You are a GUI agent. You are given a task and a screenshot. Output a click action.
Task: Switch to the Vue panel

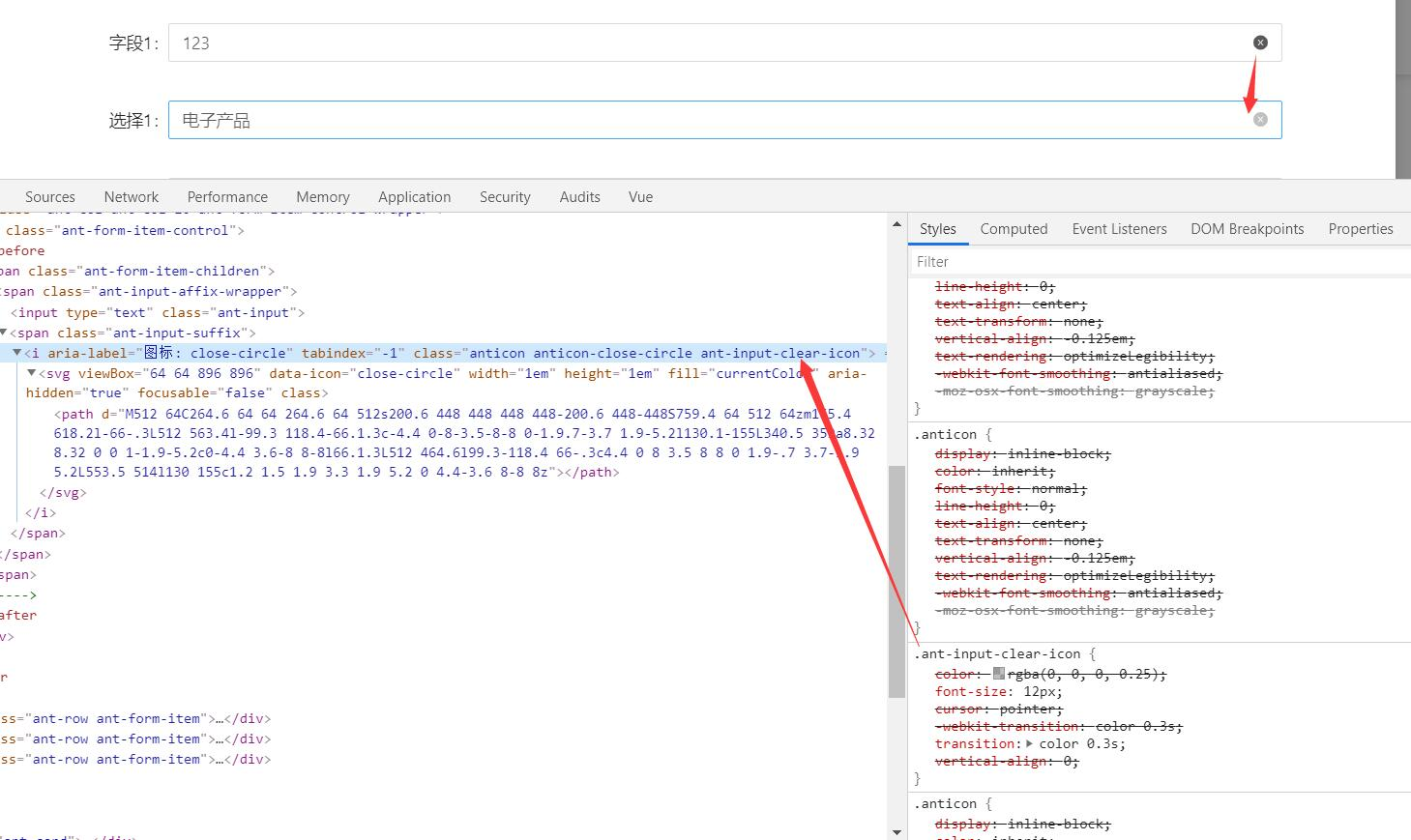639,196
